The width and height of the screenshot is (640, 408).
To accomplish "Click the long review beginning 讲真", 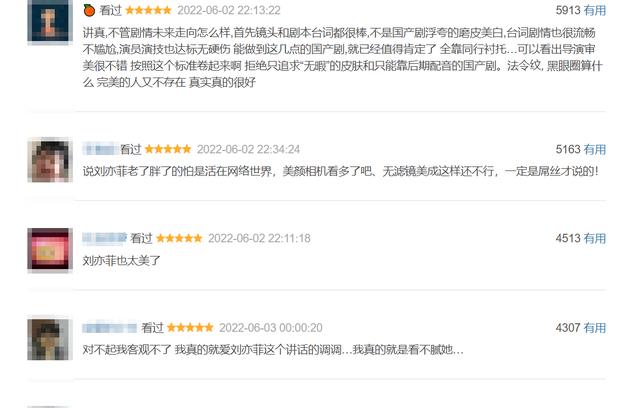I will click(343, 58).
